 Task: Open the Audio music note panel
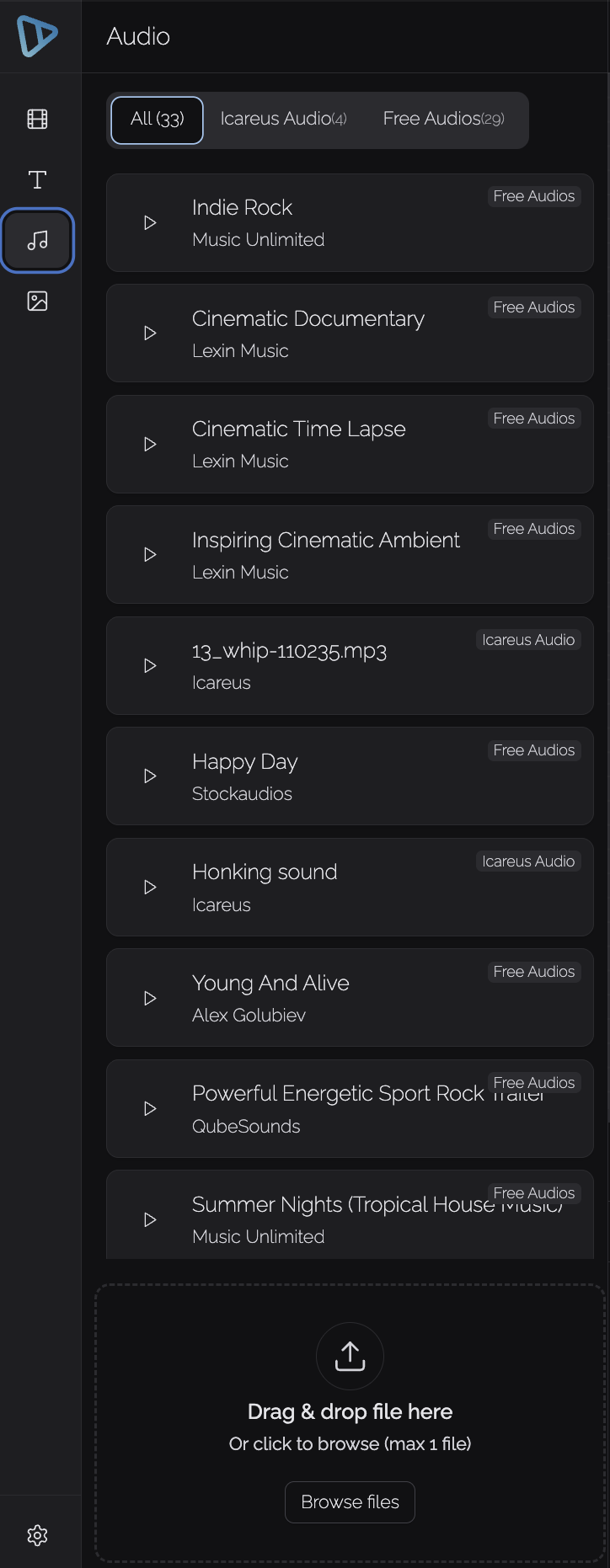(37, 241)
